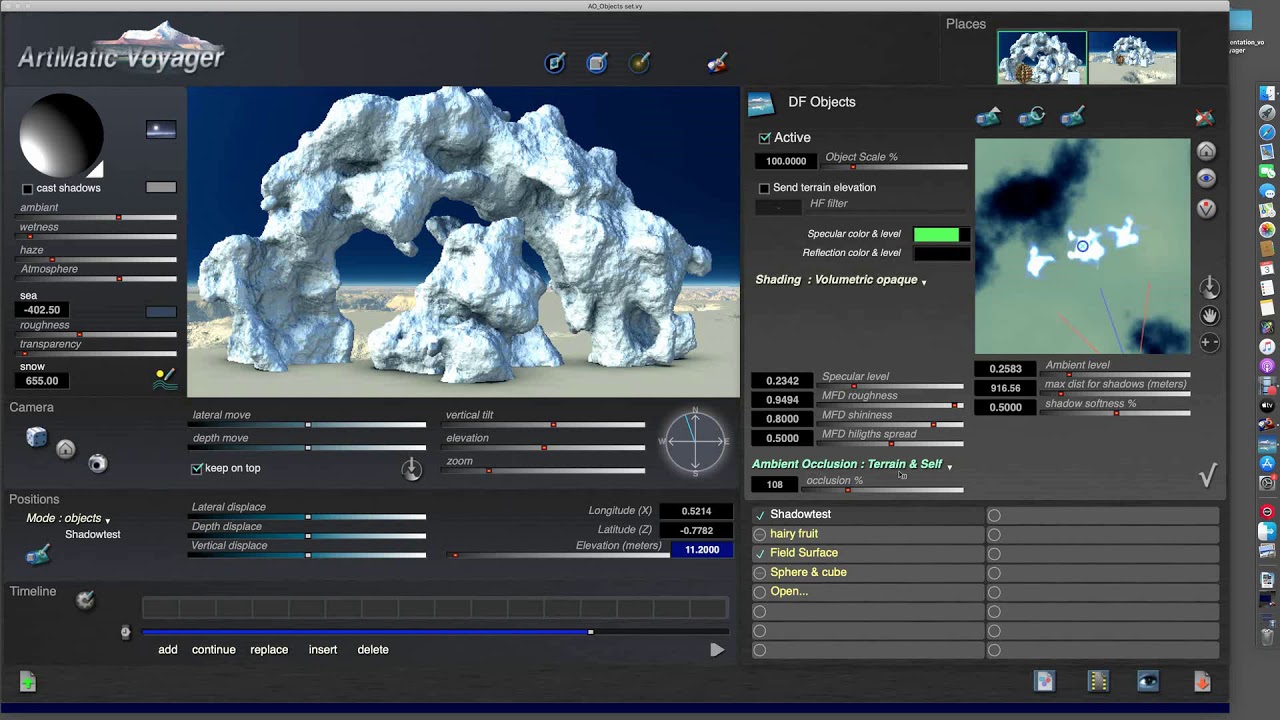The width and height of the screenshot is (1280, 720).
Task: Click the plus-minus zoom button beside map
Action: coord(1209,343)
